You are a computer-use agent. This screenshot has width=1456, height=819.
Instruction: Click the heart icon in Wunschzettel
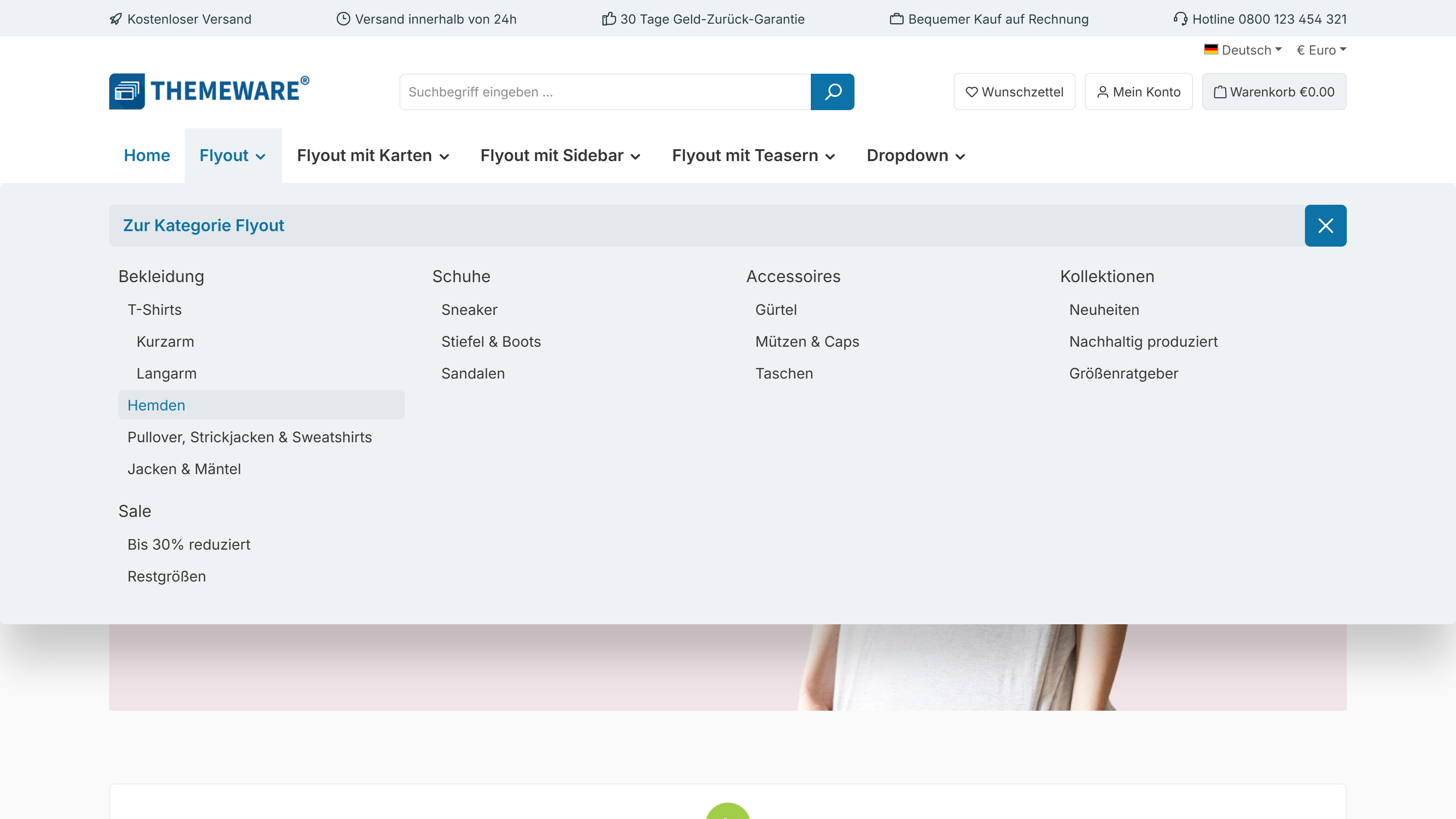point(971,92)
